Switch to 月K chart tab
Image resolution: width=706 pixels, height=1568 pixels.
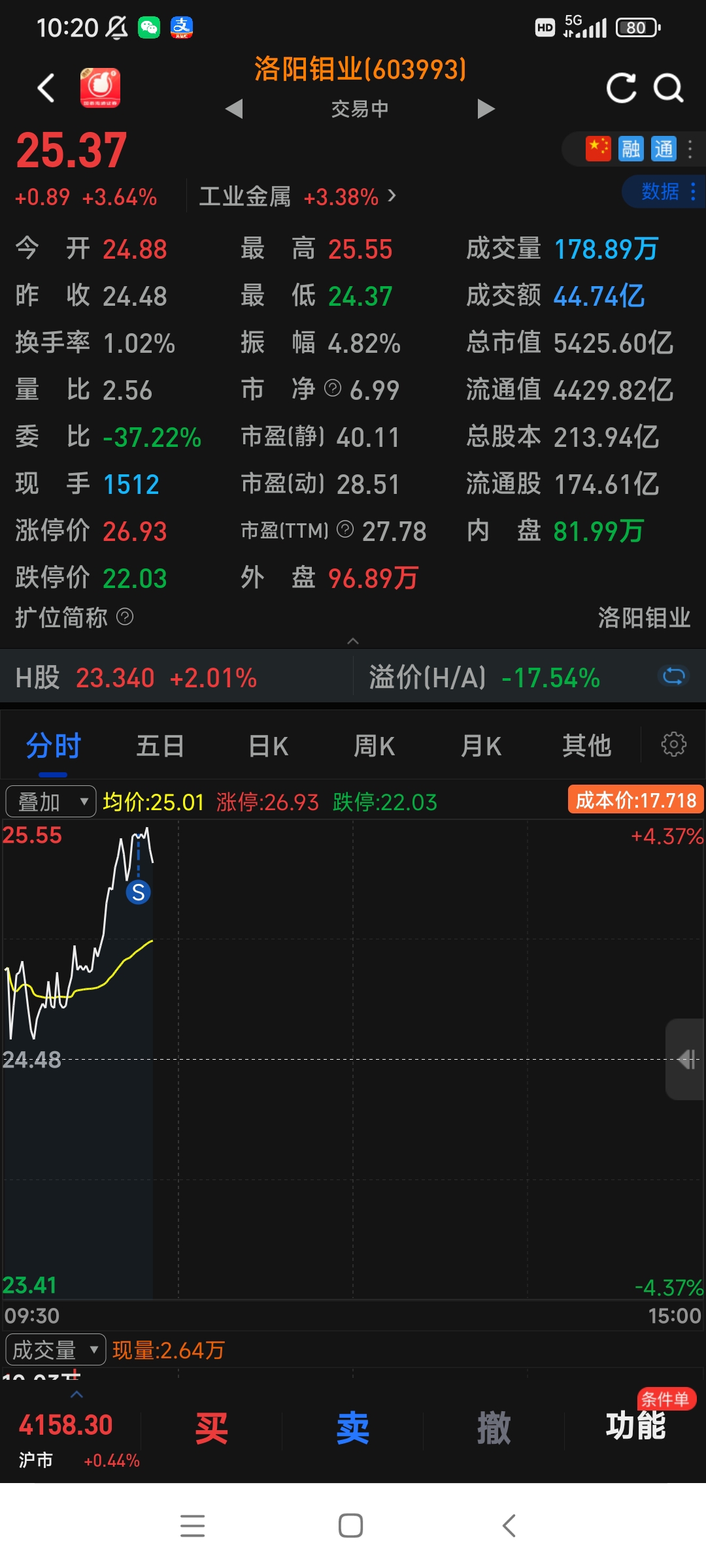pyautogui.click(x=481, y=745)
